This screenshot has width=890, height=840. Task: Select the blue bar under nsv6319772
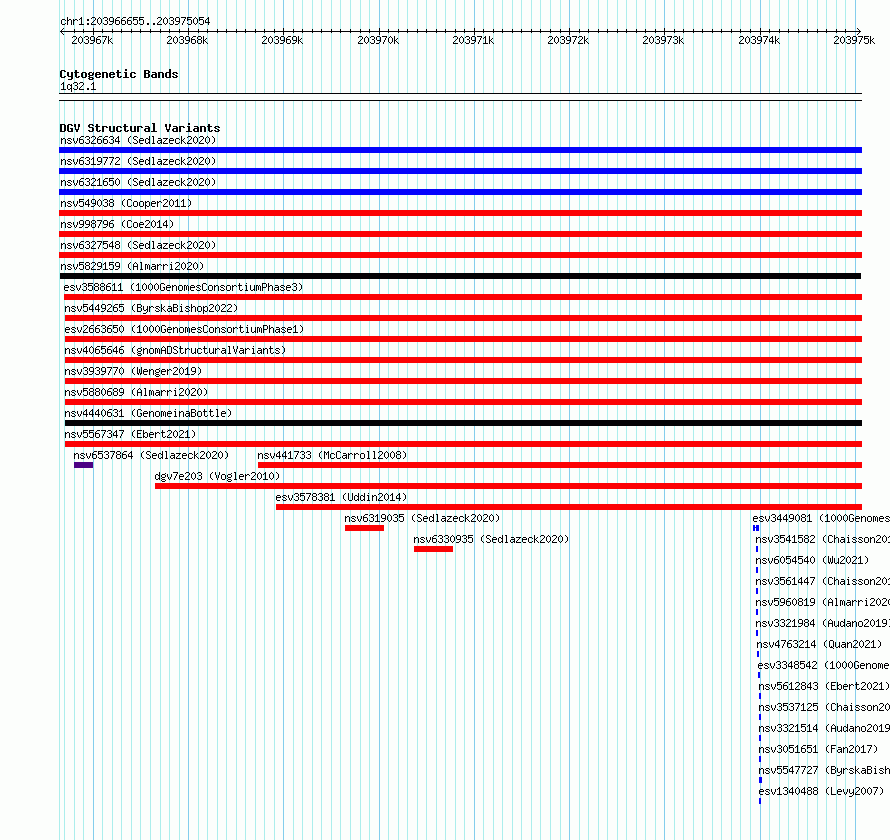460,171
